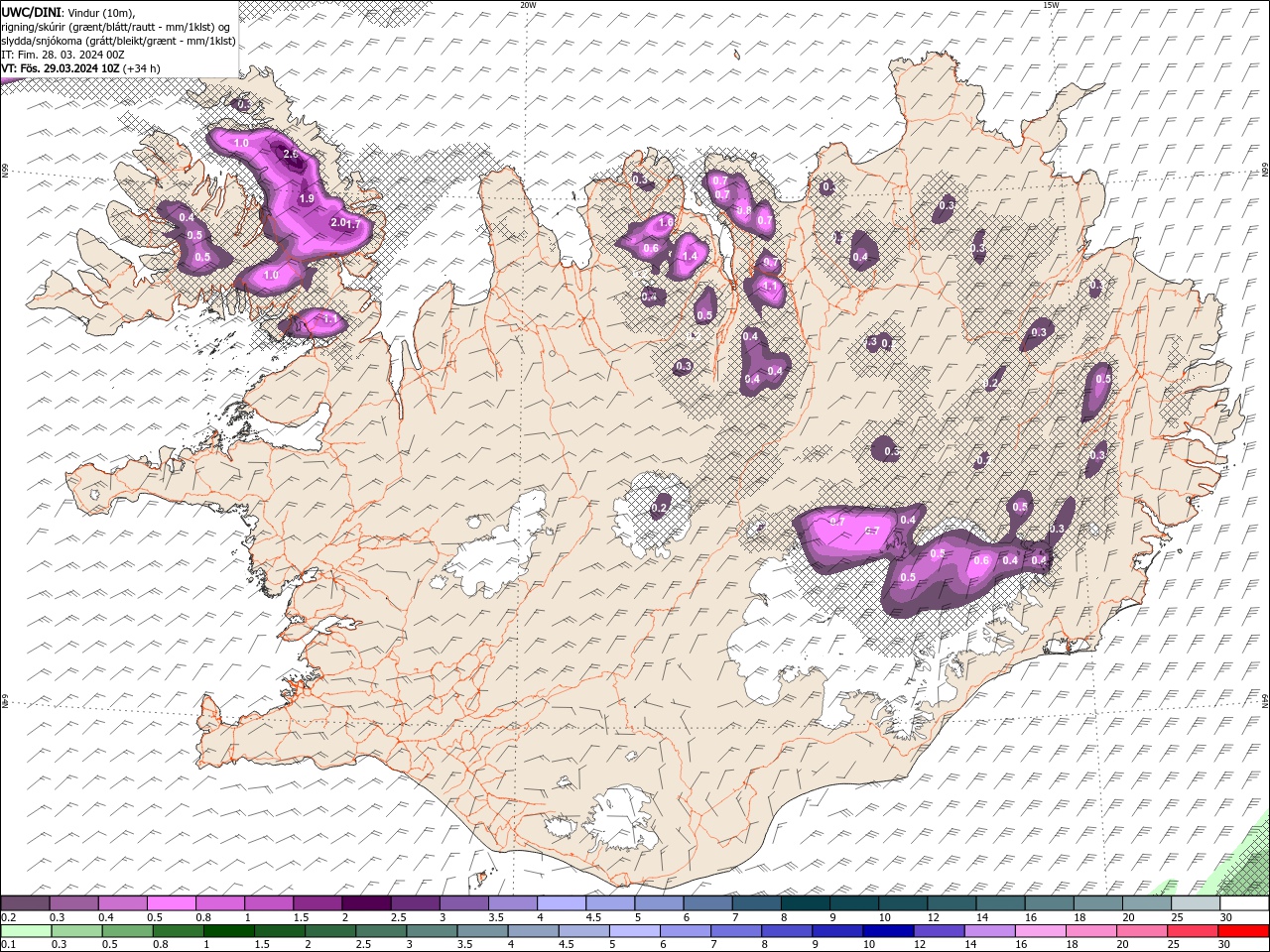Pick deep blue lower swatch at 10
This screenshot has height=952, width=1270.
coord(888,930)
